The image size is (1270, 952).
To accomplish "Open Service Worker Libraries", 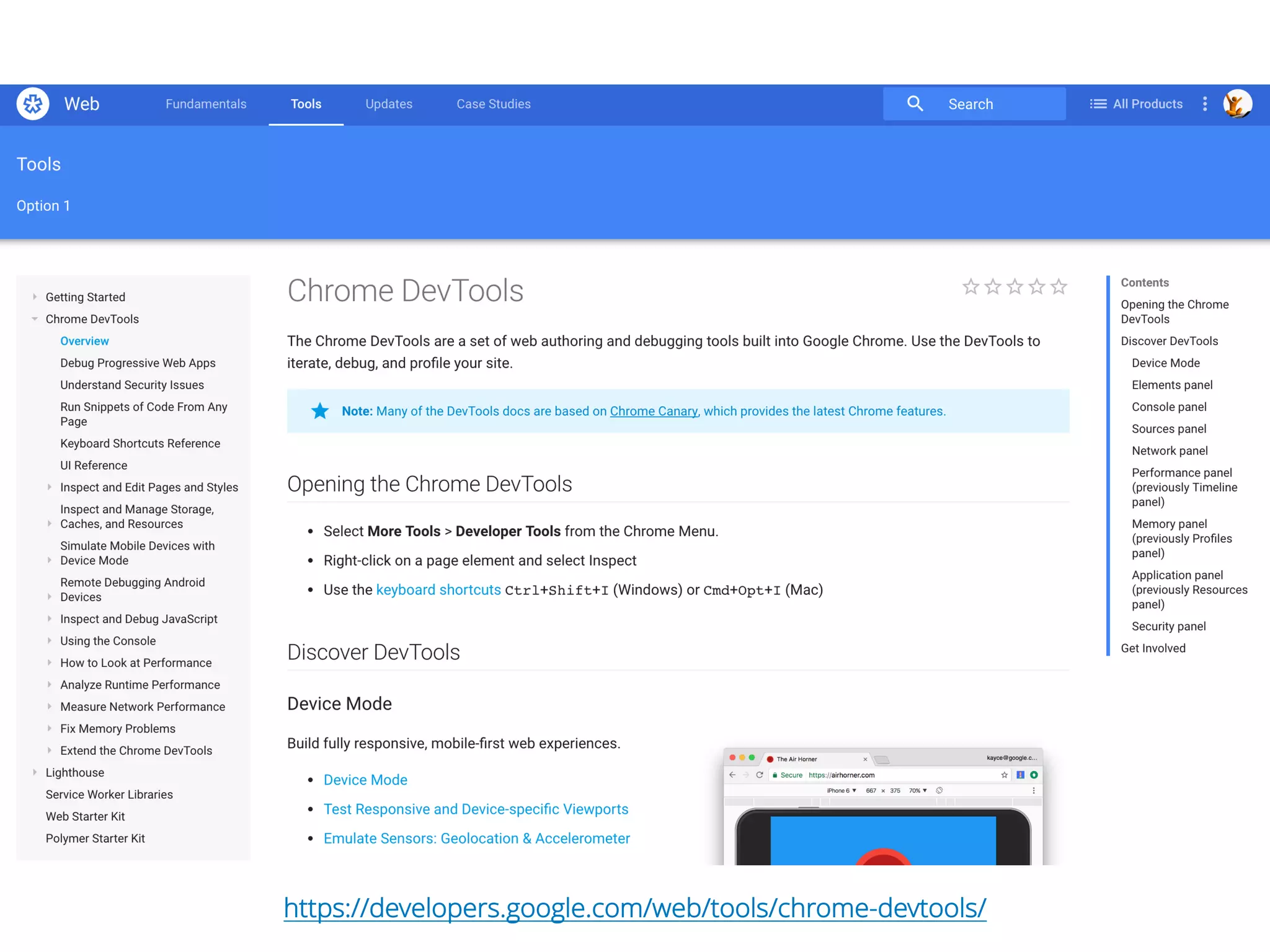I will [x=109, y=795].
